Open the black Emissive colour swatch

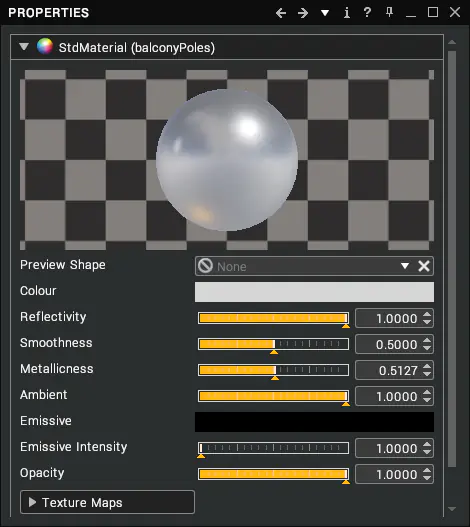(314, 422)
